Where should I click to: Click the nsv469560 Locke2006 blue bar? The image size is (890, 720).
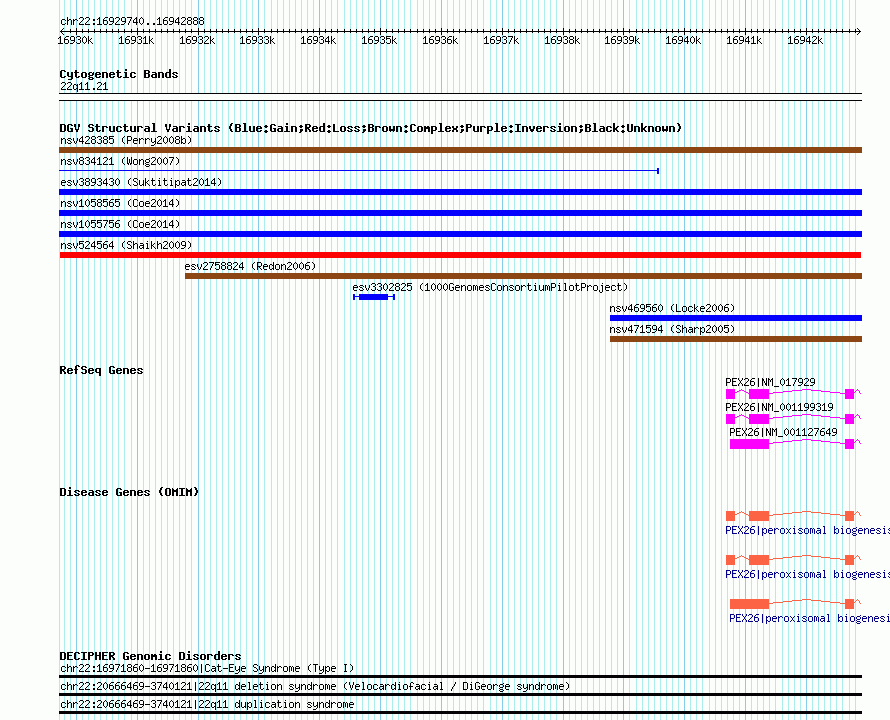736,318
